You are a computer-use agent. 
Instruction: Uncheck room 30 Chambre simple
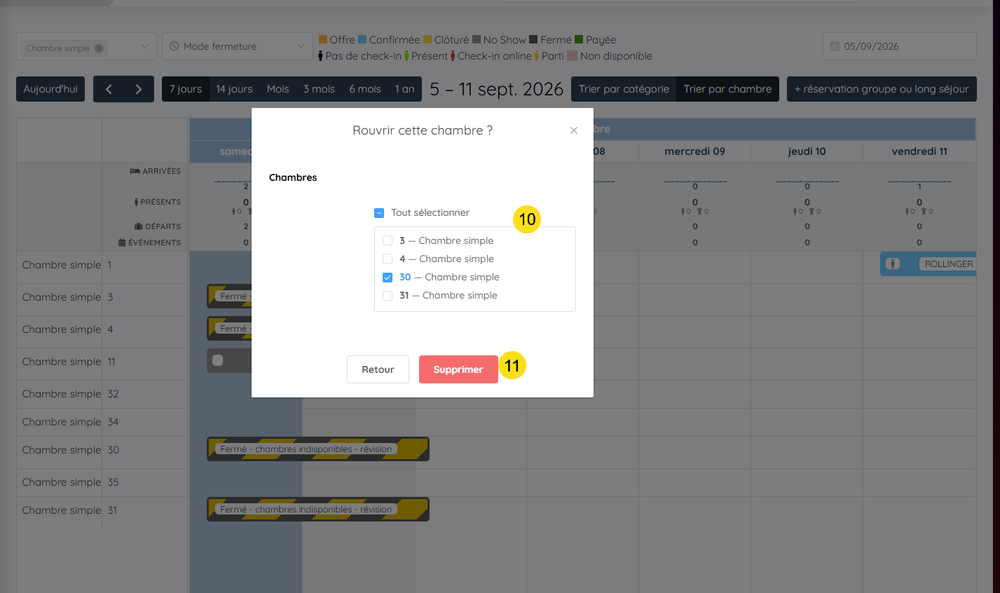point(387,277)
